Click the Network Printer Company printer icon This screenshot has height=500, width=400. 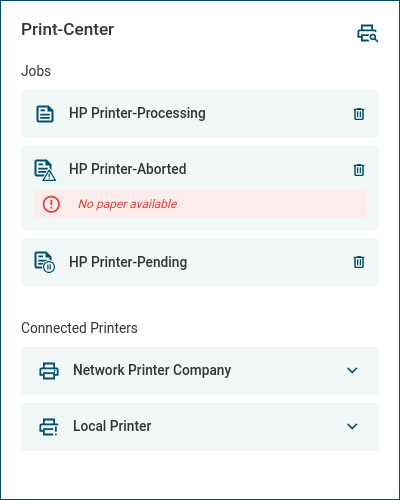click(49, 371)
